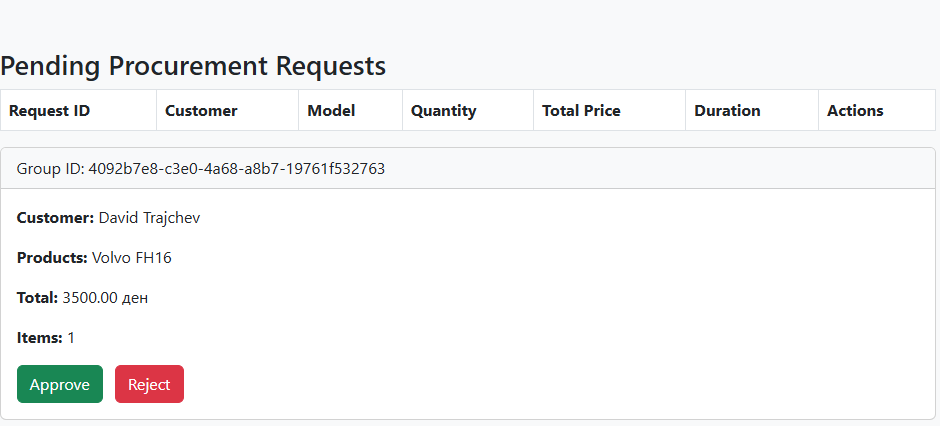This screenshot has width=940, height=426.
Task: Click the Actions column header
Action: click(x=855, y=111)
